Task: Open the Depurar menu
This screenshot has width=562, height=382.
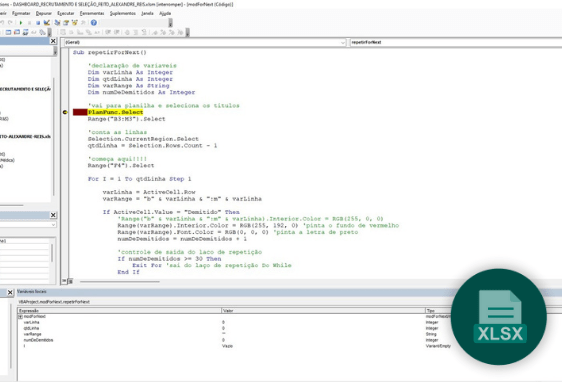Action: pyautogui.click(x=44, y=13)
